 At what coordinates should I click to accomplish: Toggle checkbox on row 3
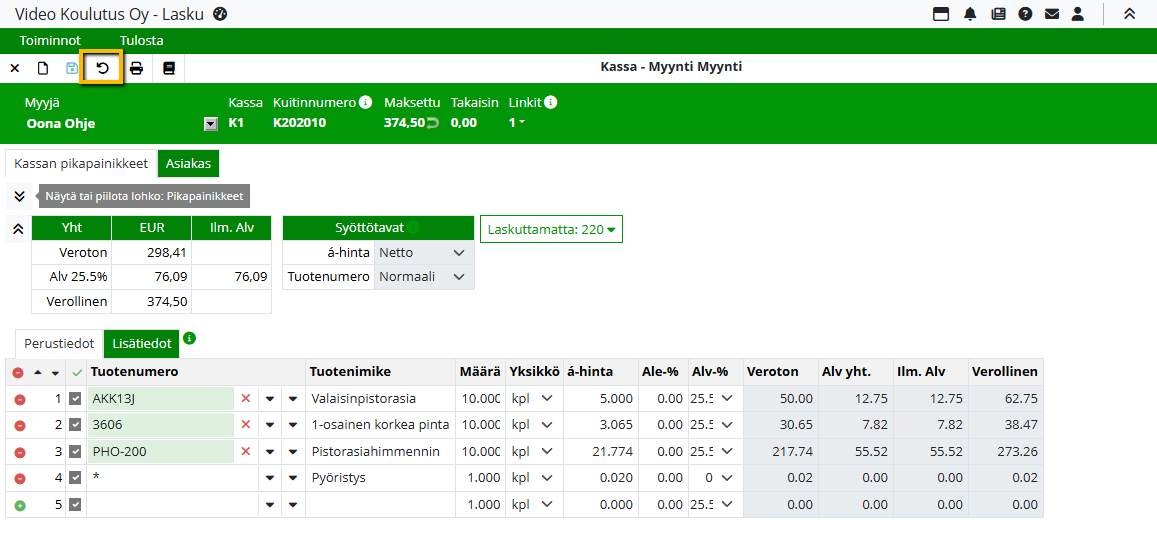(x=75, y=451)
